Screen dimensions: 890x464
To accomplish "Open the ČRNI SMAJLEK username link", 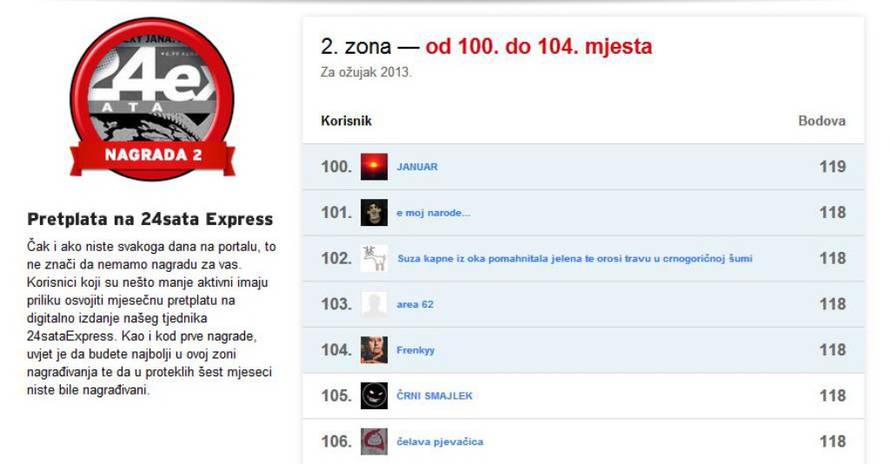I will point(434,396).
